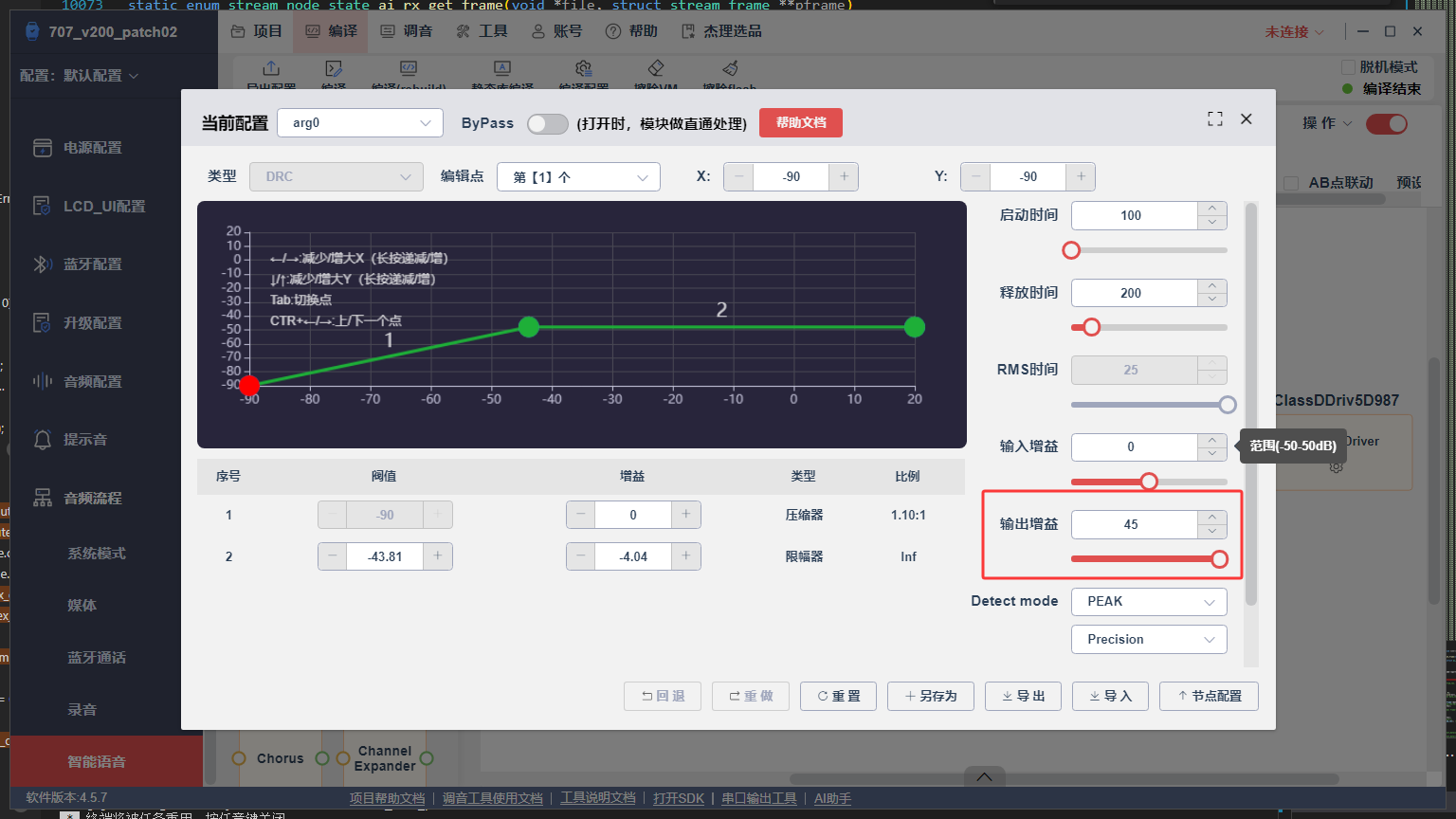Expand the dialog to fullscreen

1215,119
